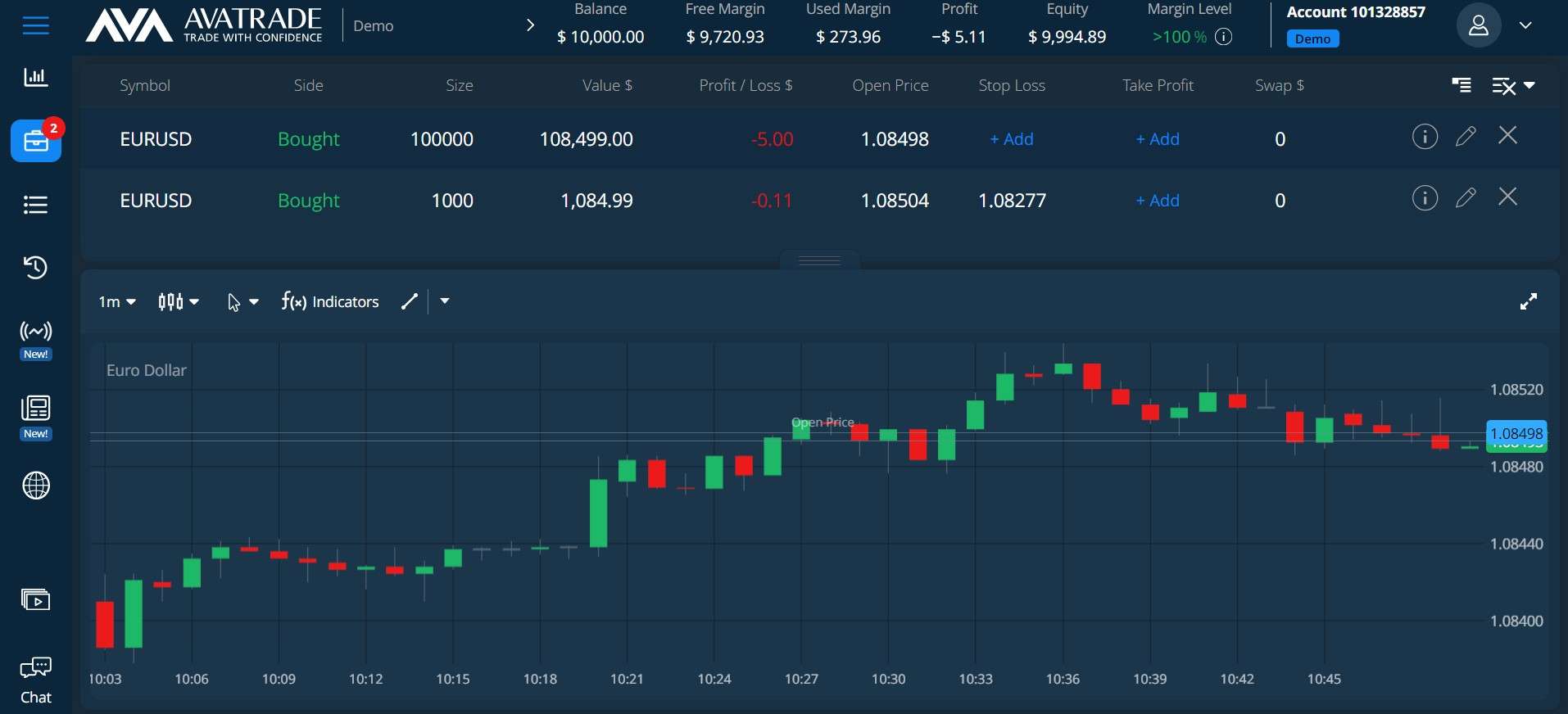This screenshot has height=714, width=1568.
Task: Expand the account dropdown chevron
Action: [x=1525, y=25]
